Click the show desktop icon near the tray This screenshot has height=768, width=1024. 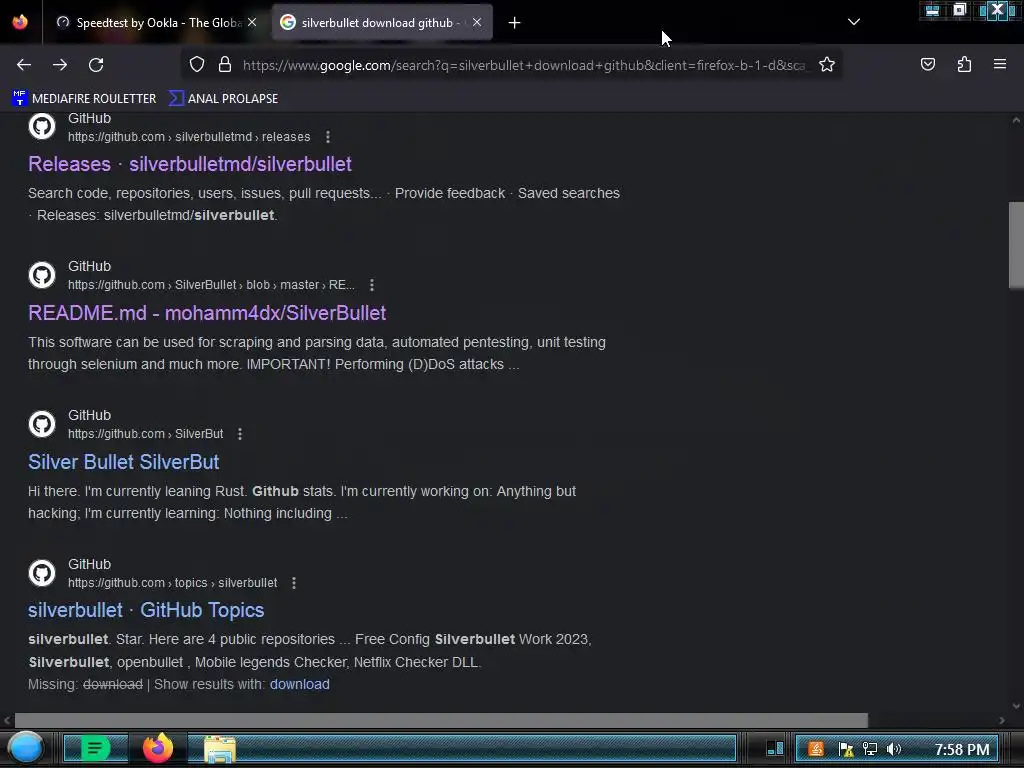pos(775,748)
